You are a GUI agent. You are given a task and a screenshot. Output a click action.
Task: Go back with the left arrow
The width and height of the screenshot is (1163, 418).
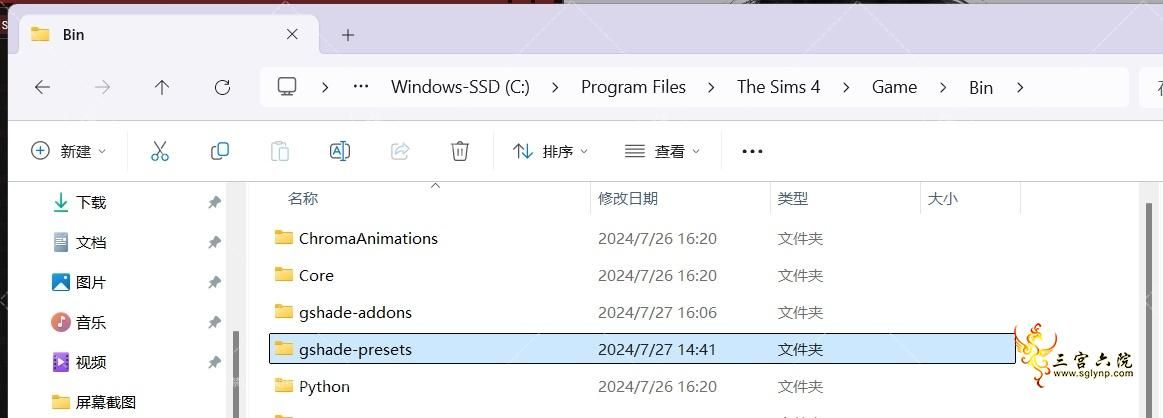click(x=42, y=87)
